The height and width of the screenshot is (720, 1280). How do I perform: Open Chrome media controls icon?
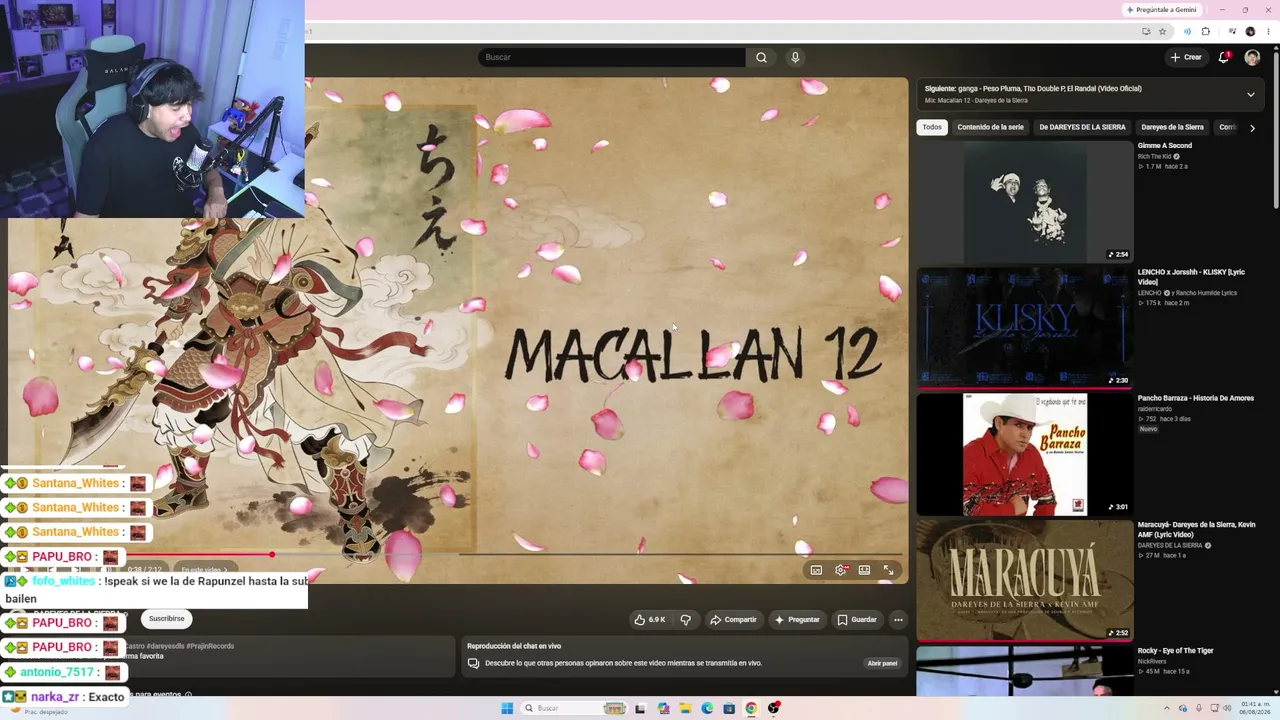pos(1231,32)
